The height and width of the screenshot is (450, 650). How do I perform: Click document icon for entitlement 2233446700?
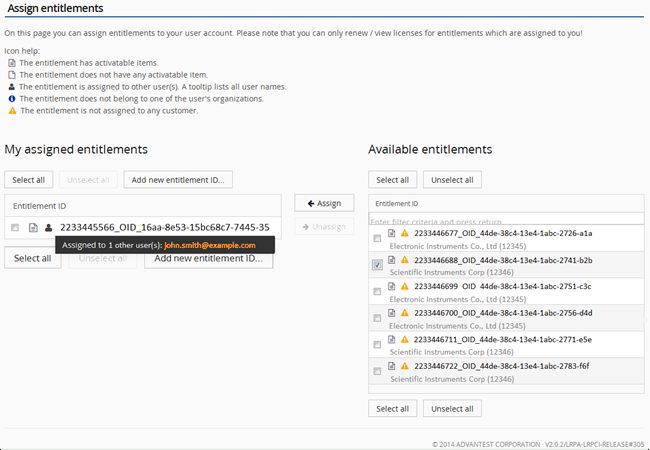(392, 313)
